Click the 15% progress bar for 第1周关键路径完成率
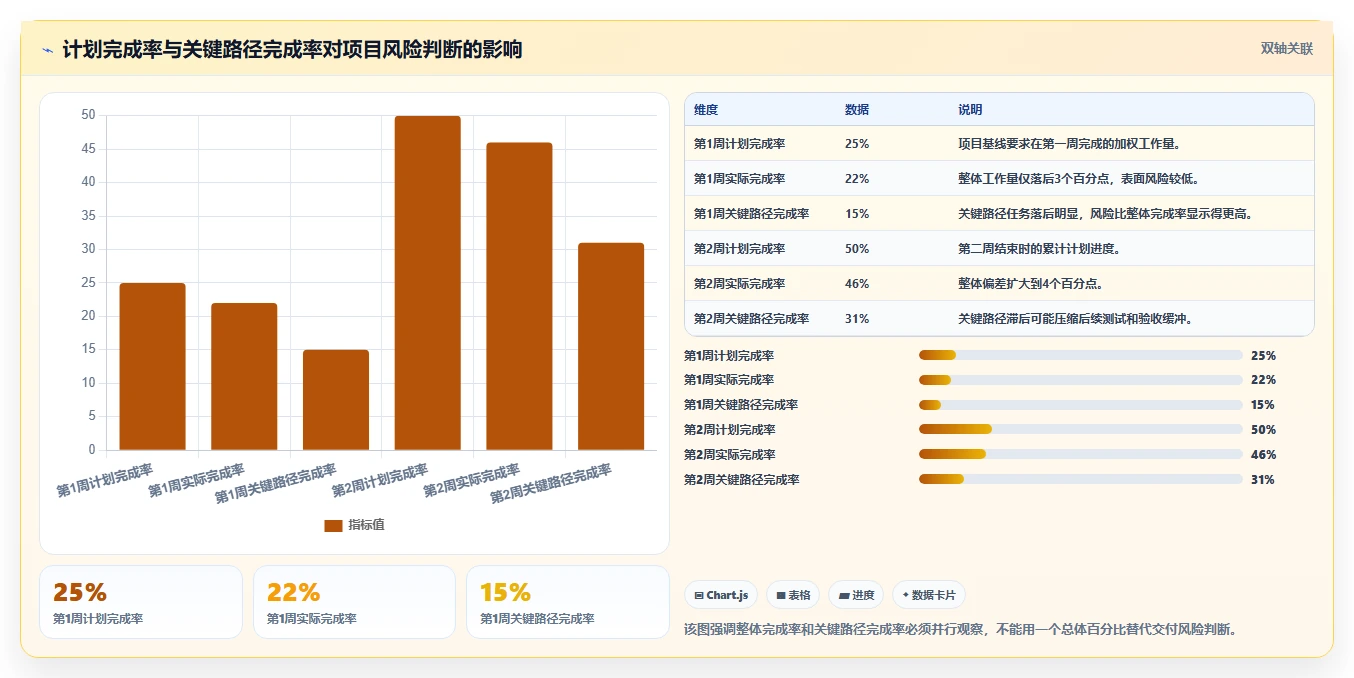Viewport: 1354px width, 678px height. (1081, 405)
